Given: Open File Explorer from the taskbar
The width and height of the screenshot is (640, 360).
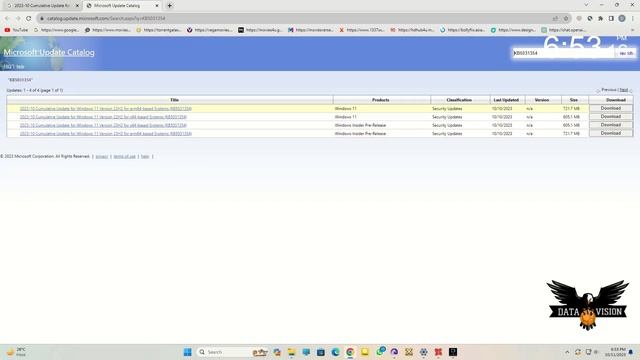Looking at the screenshot, I should click(291, 352).
